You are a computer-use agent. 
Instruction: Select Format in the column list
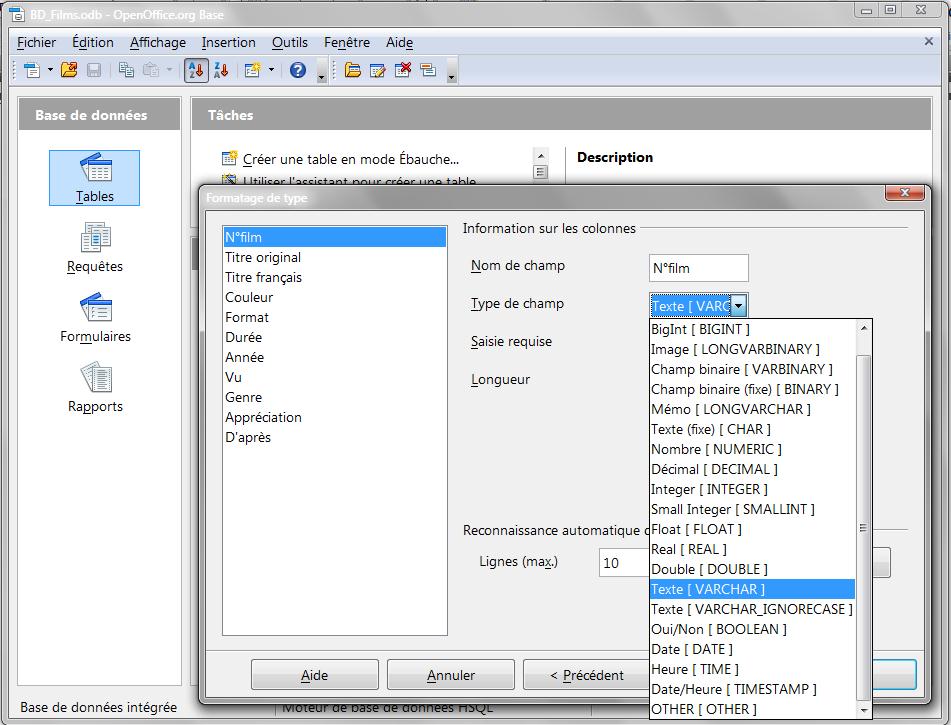334,317
